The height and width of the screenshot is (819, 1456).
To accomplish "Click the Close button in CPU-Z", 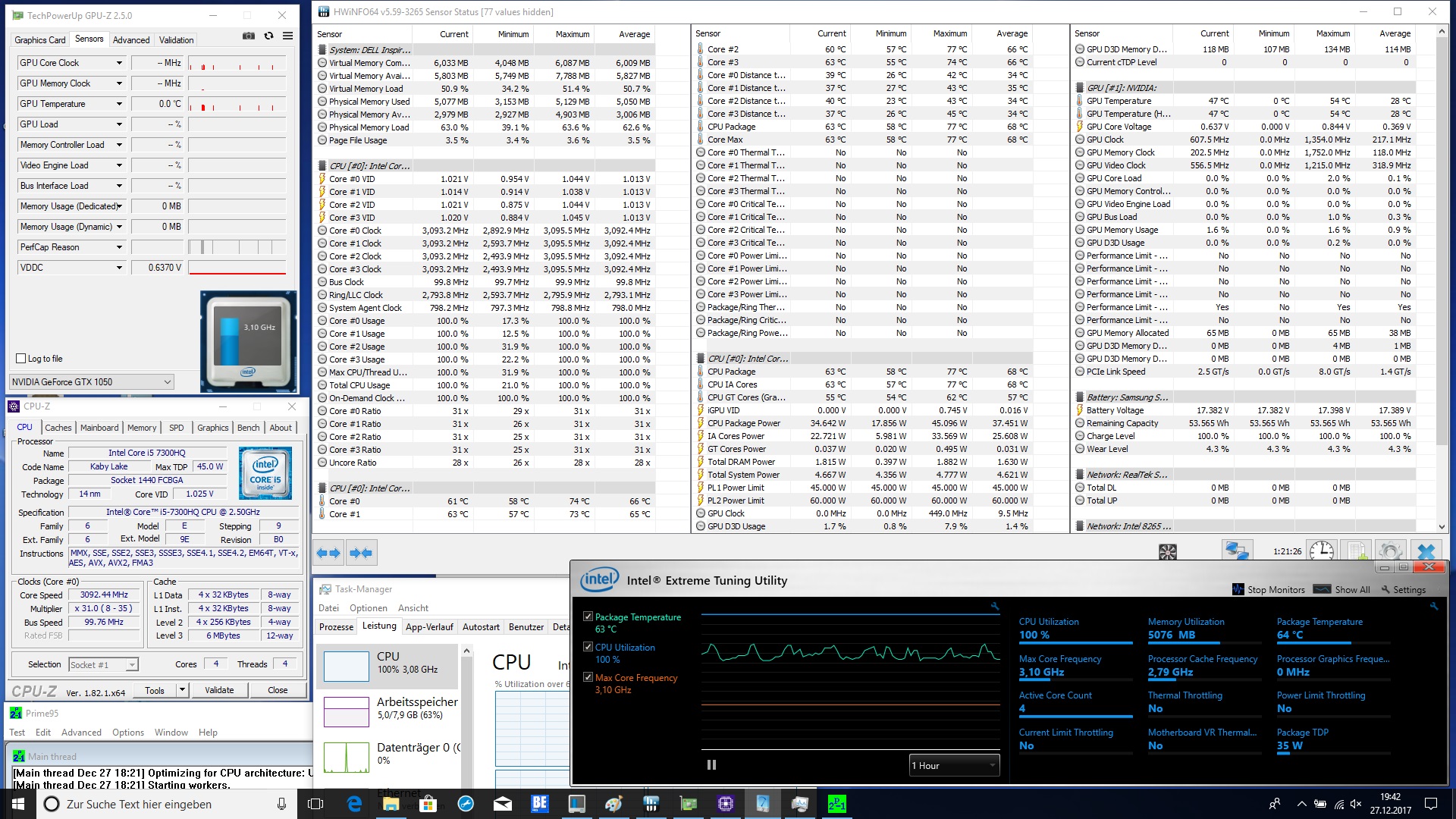I will [x=278, y=690].
